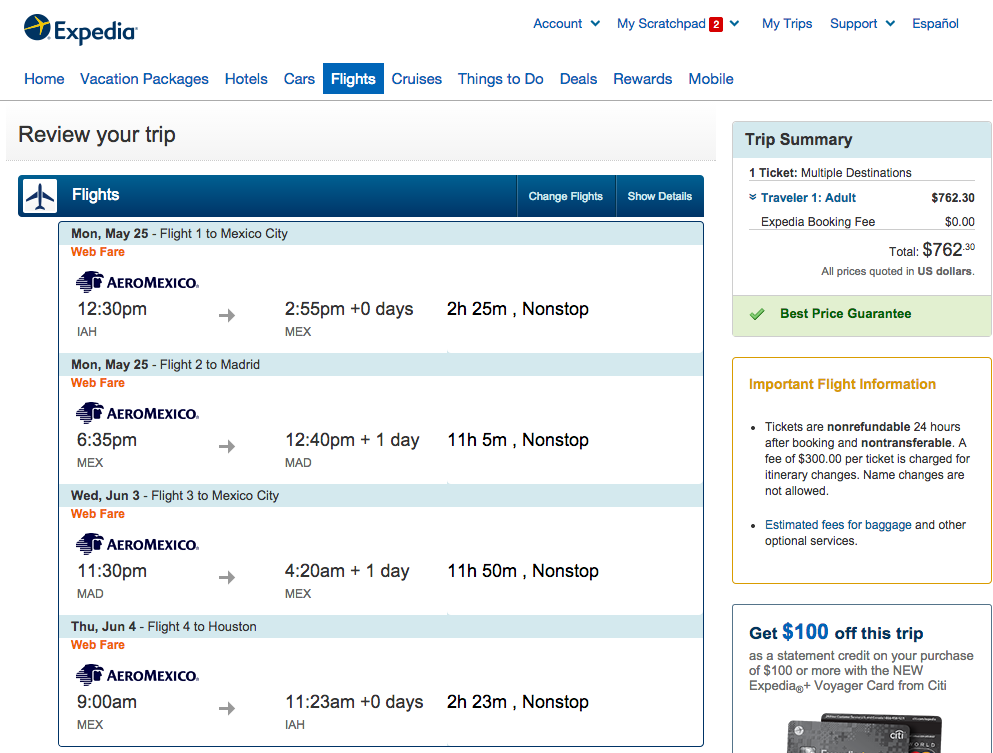
Task: Click the Aeromexico logo for Flight 1
Action: 137,282
